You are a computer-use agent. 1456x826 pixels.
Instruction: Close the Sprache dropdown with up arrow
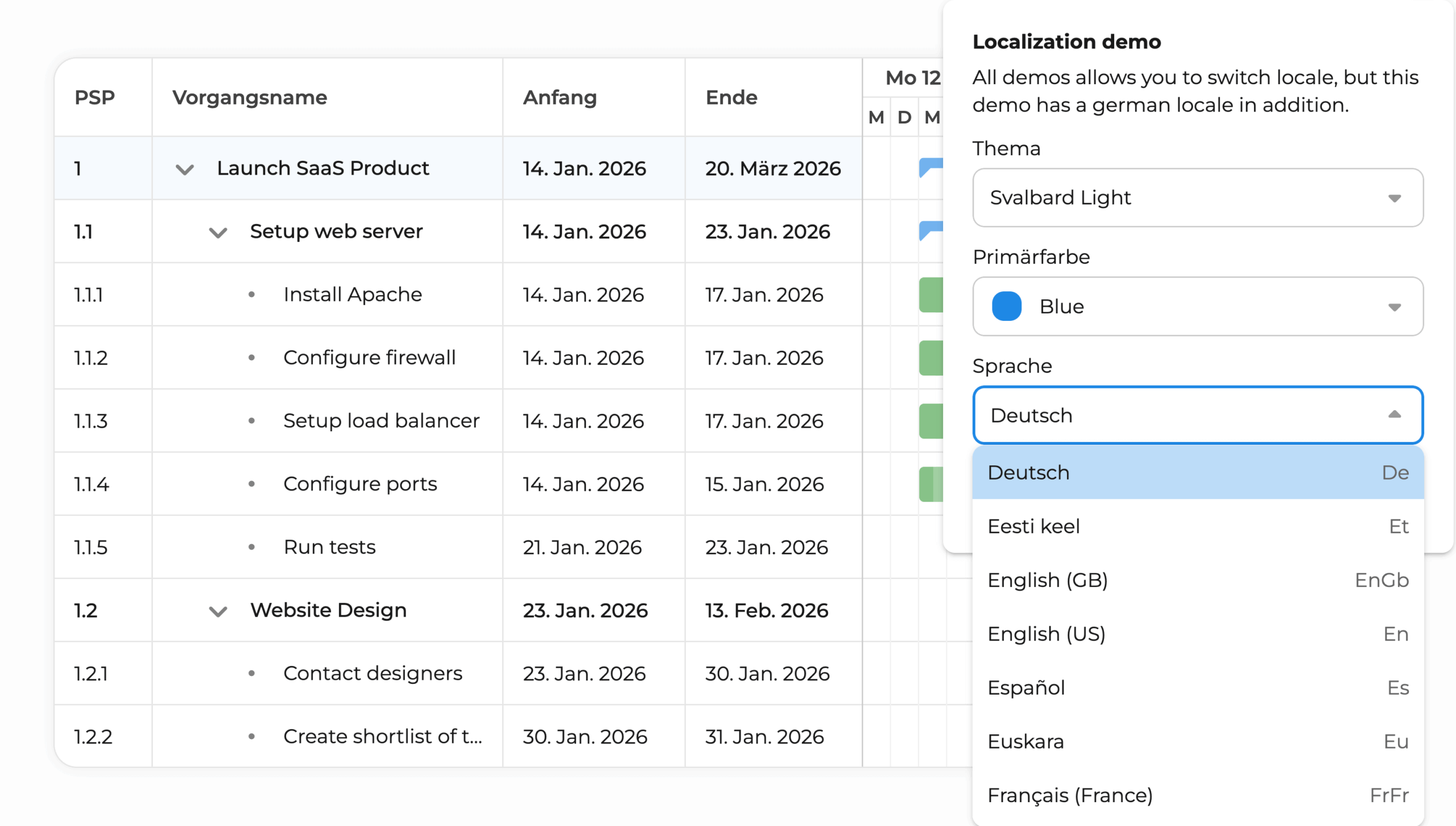click(x=1394, y=415)
